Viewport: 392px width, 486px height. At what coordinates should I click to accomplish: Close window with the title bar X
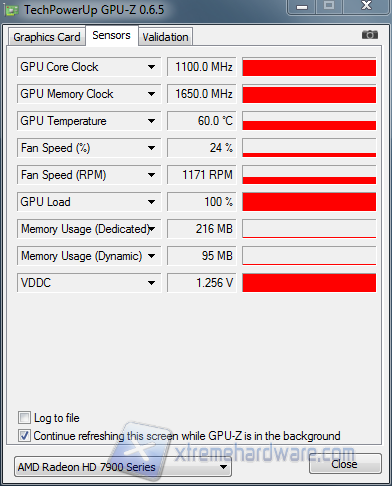point(367,7)
